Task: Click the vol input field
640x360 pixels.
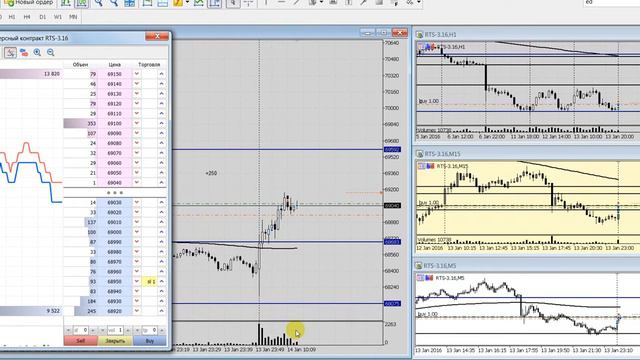Action: [x=115, y=330]
